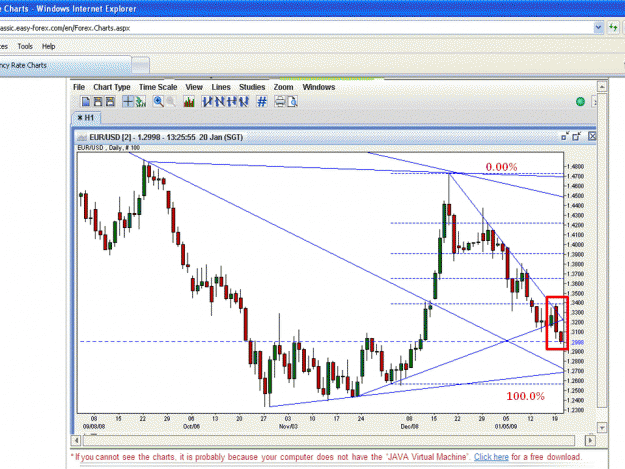Screen dimensions: 625x469
Task: Open the File menu in chart applet
Action: pyautogui.click(x=79, y=87)
